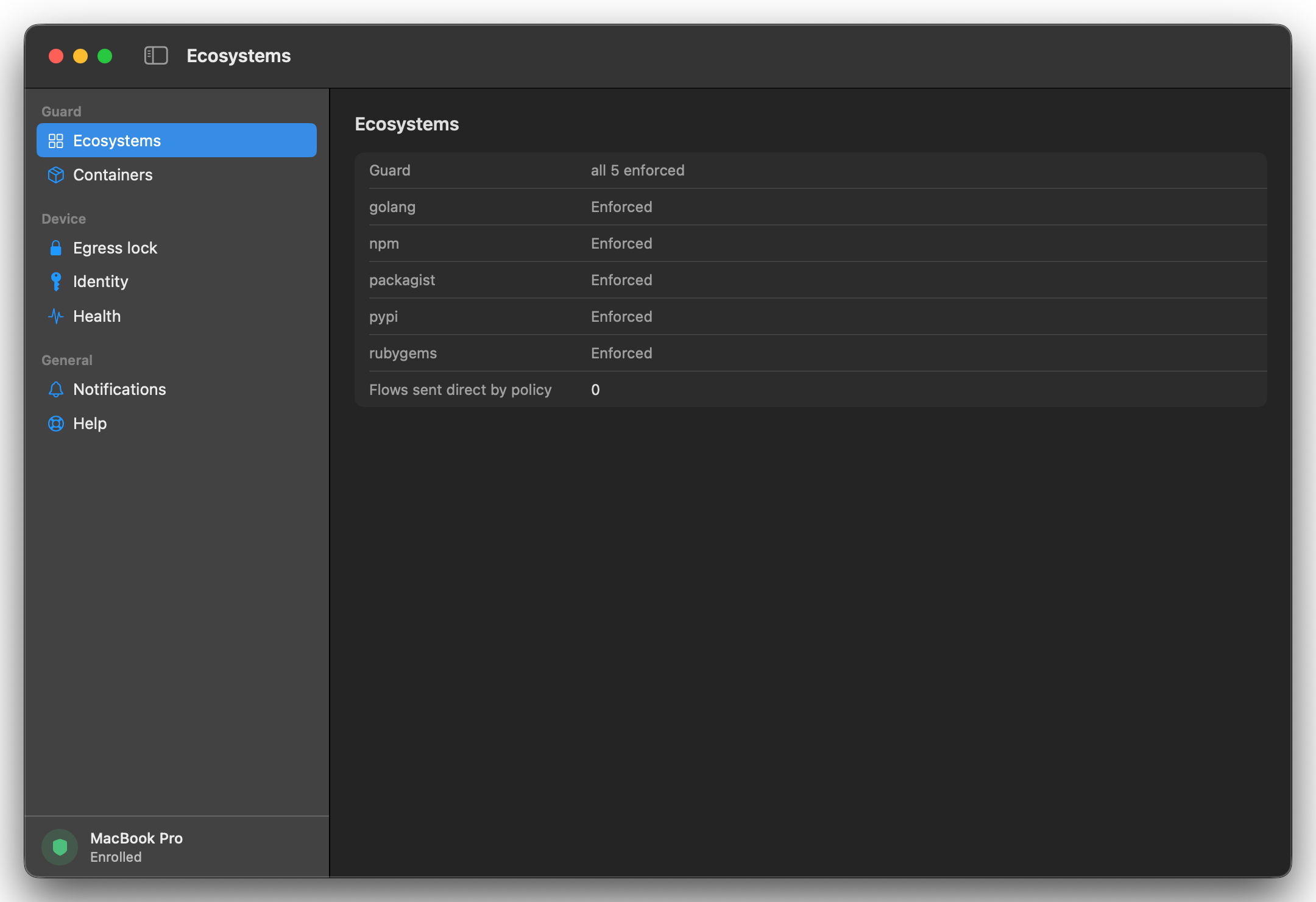The image size is (1316, 902).
Task: Click the Help lifebuoy icon
Action: tap(56, 424)
